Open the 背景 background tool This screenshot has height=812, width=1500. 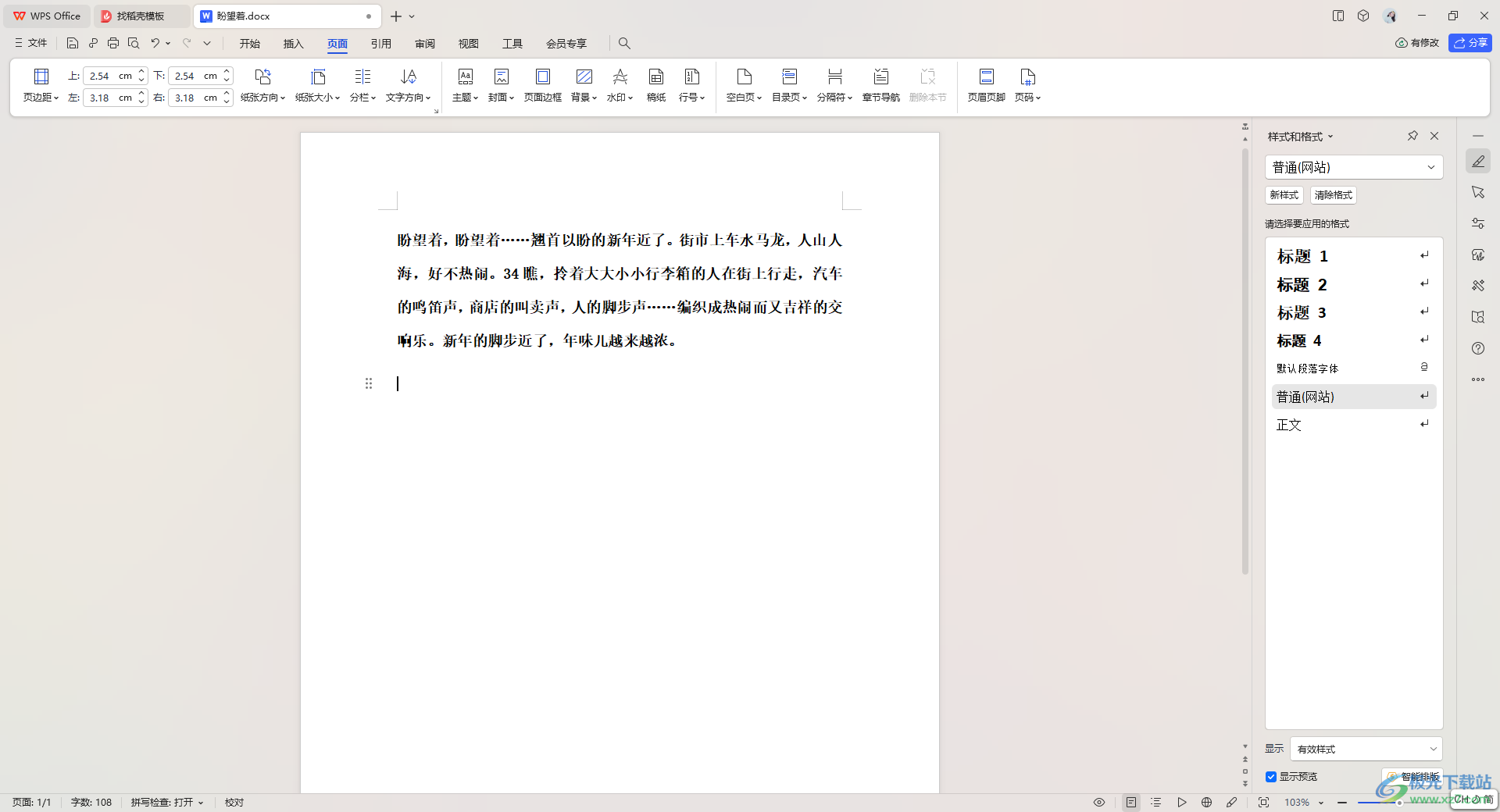(x=584, y=85)
